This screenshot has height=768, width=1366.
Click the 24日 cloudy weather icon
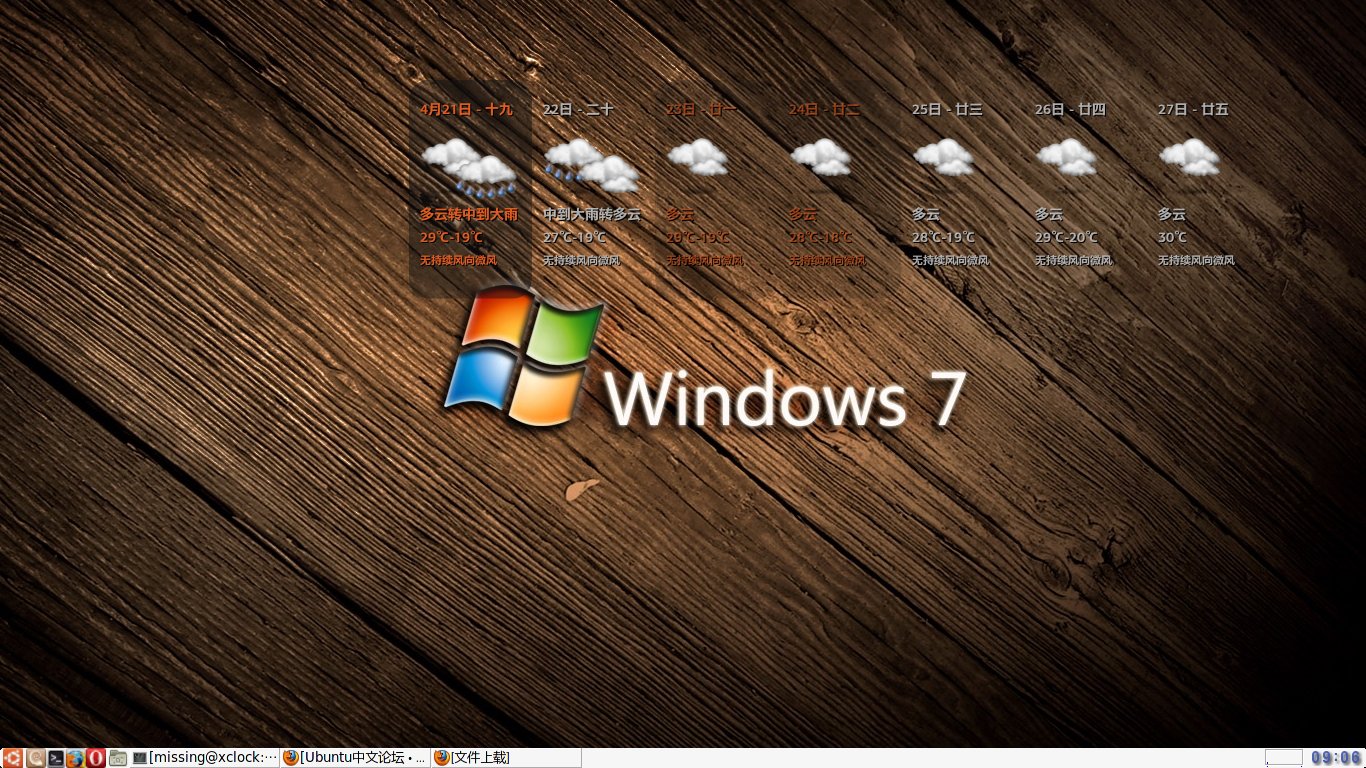point(820,157)
